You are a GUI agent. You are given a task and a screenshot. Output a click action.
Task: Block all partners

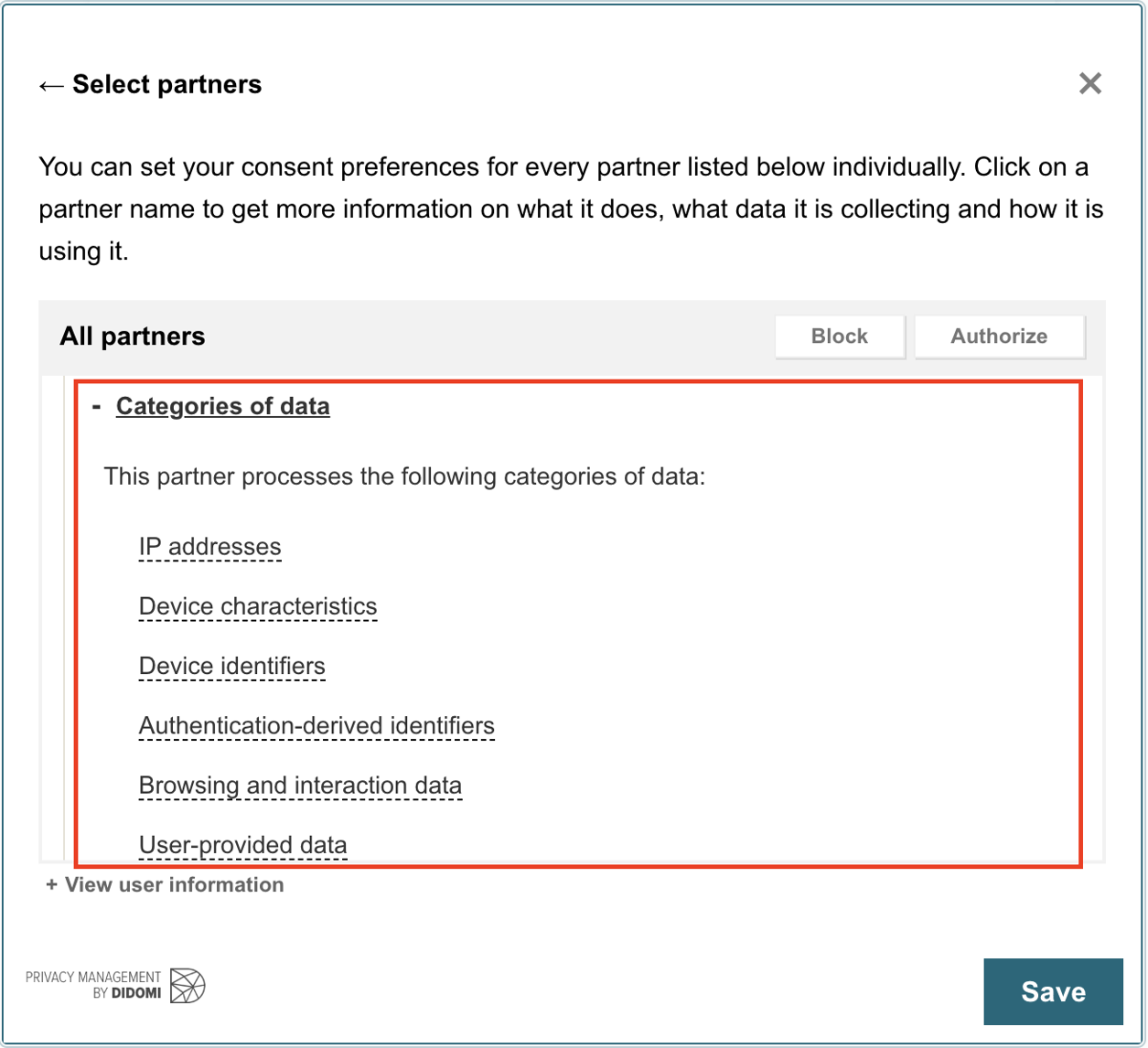coord(840,337)
